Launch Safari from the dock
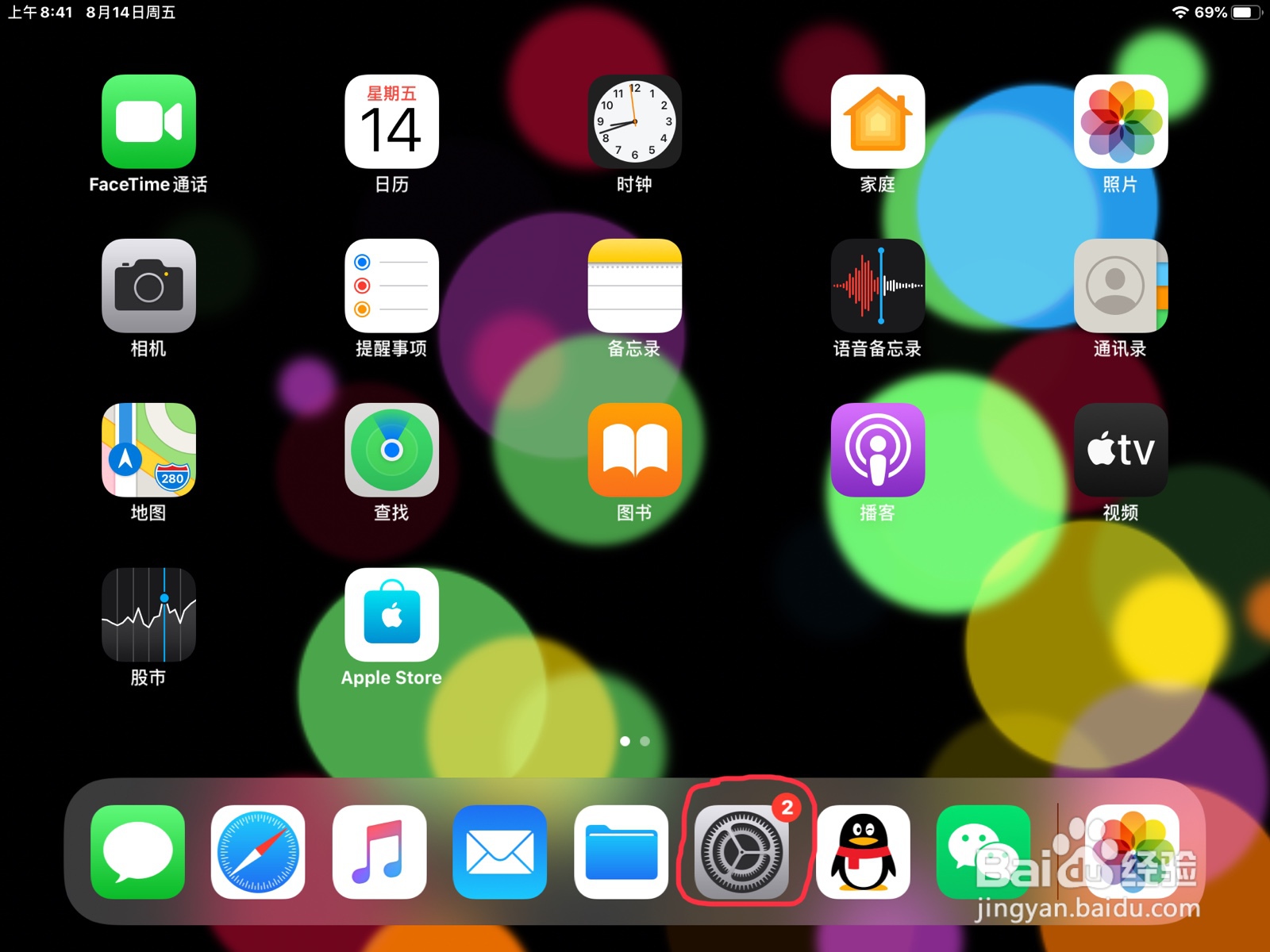This screenshot has width=1270, height=952. (x=258, y=852)
